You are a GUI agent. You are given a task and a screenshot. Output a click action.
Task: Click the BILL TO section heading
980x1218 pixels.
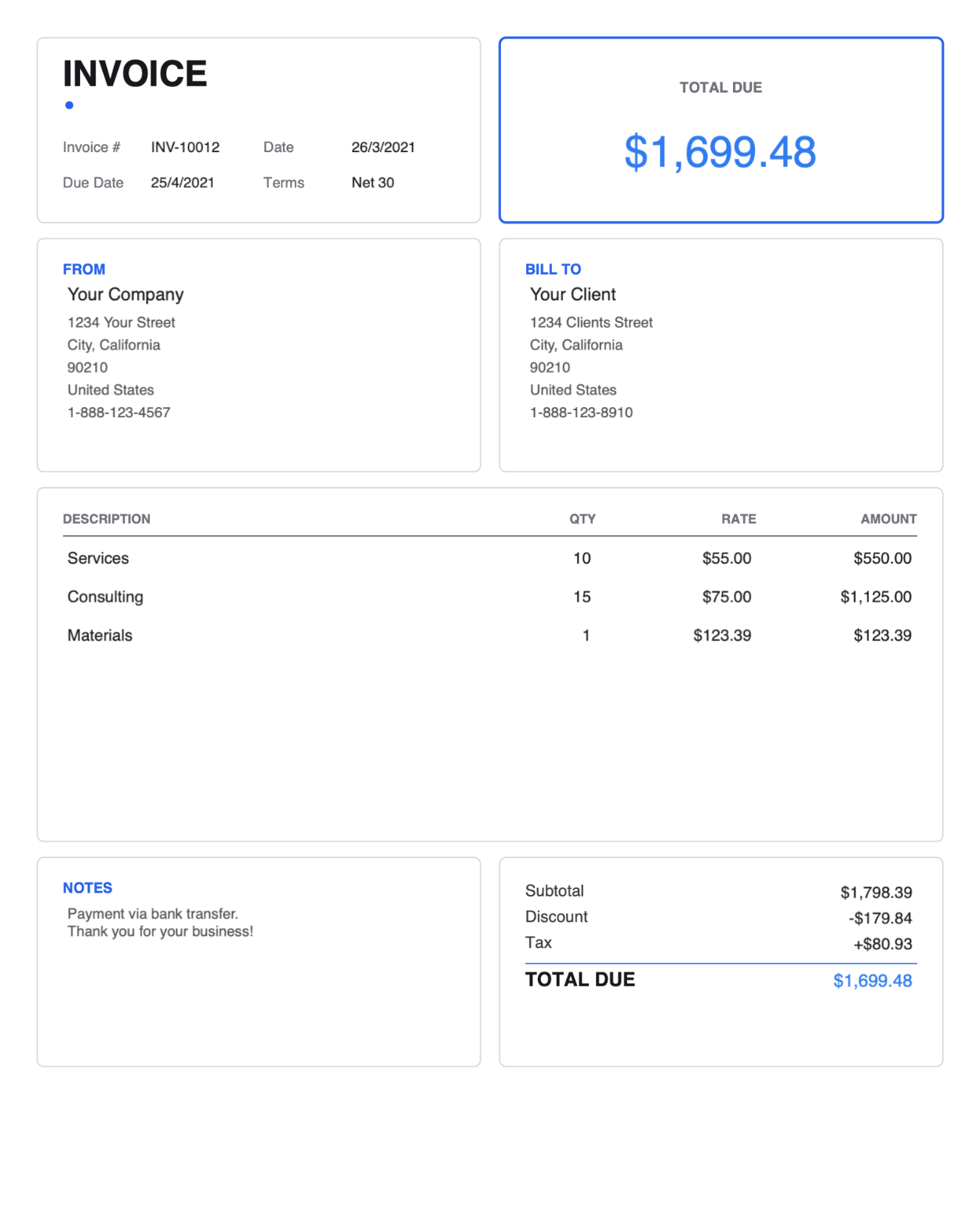(554, 269)
